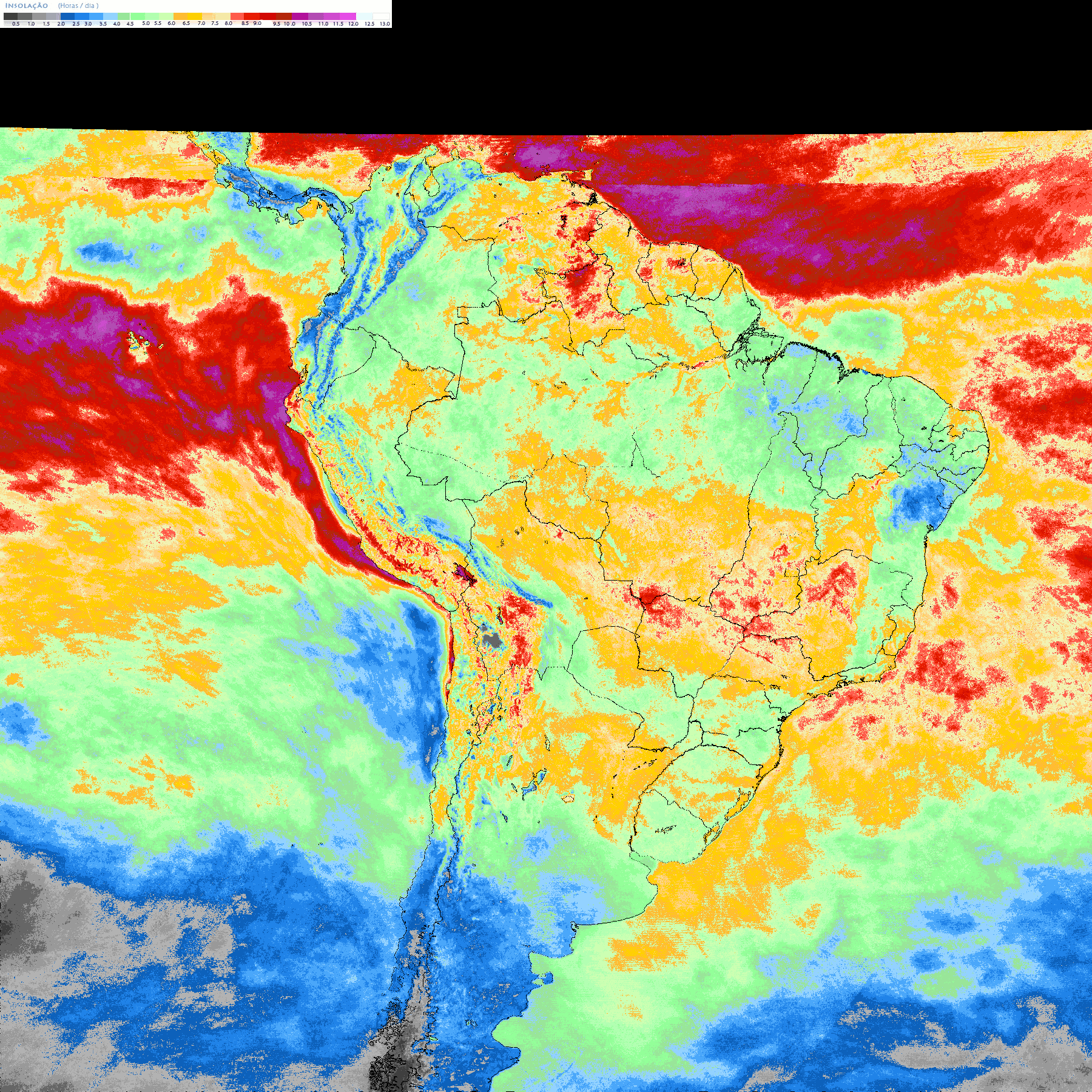Select the darkest gray legend swatch
Screen dimensions: 1092x1092
[10, 16]
